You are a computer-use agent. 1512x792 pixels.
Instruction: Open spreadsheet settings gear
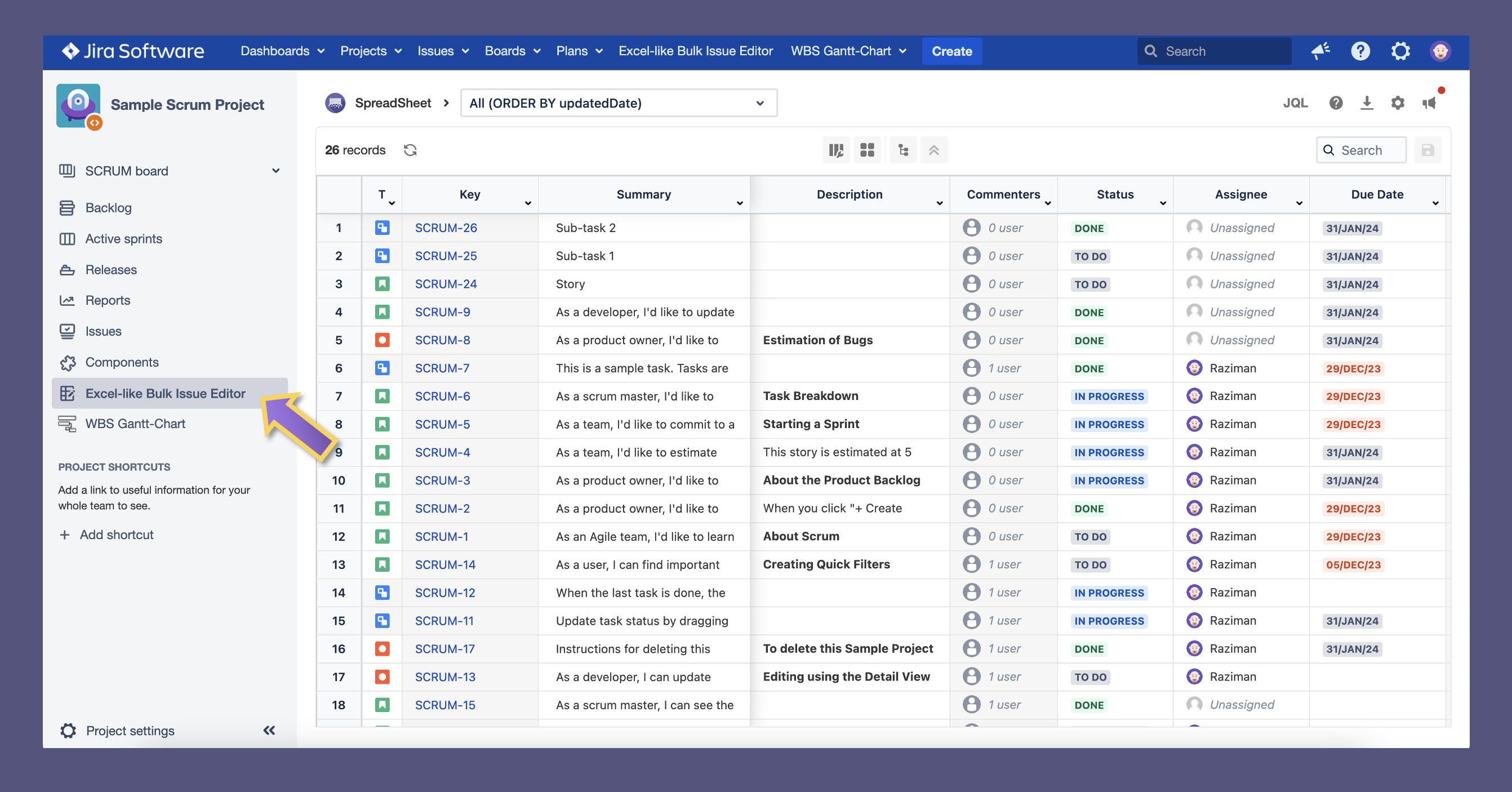coord(1398,103)
